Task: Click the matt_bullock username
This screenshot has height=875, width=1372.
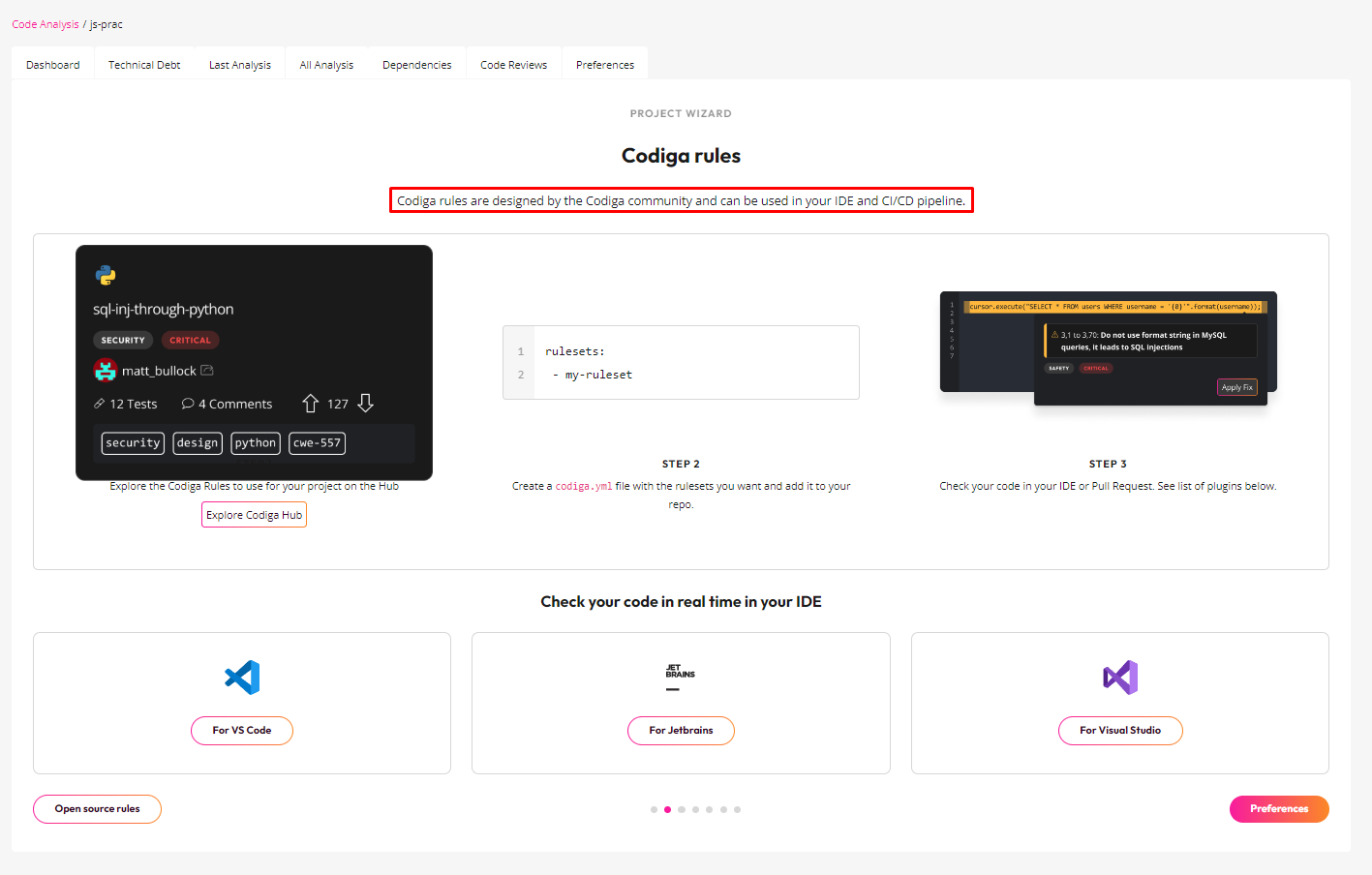Action: click(x=159, y=371)
